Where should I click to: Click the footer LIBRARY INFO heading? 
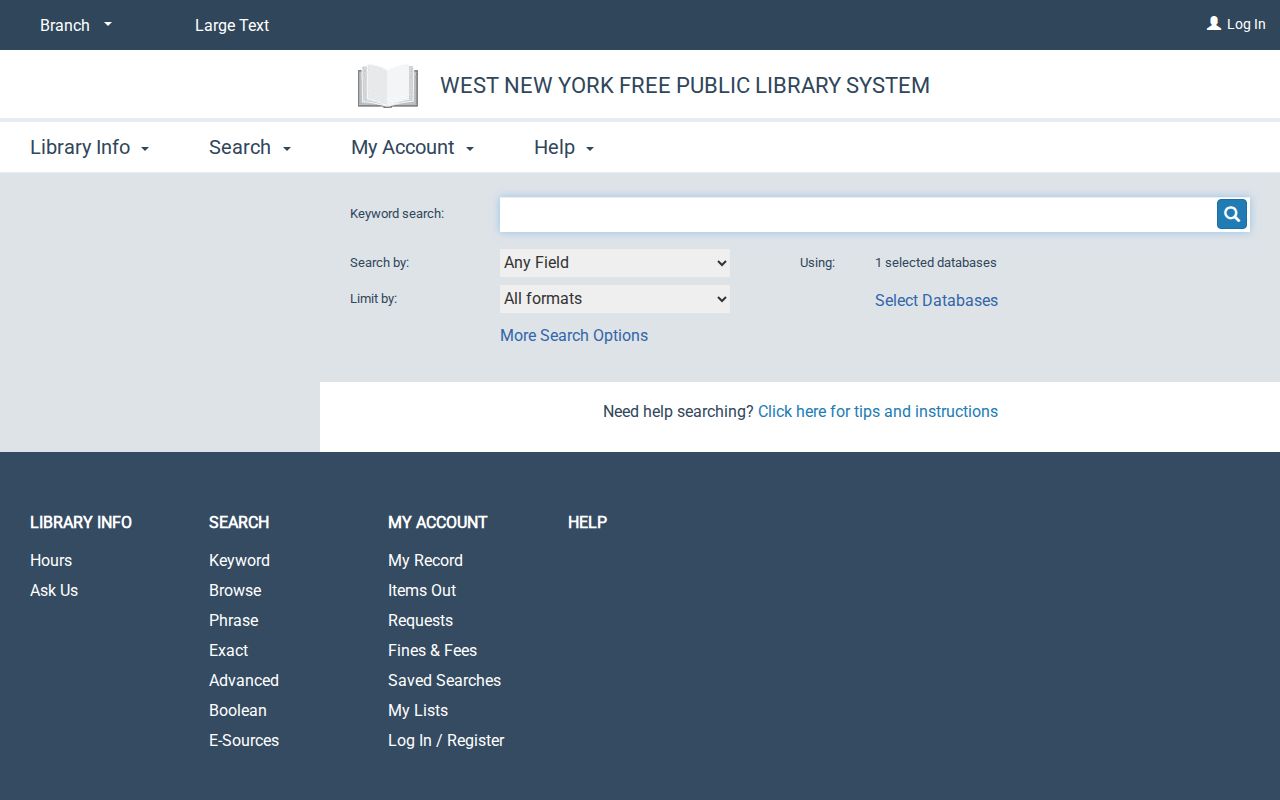pyautogui.click(x=81, y=522)
